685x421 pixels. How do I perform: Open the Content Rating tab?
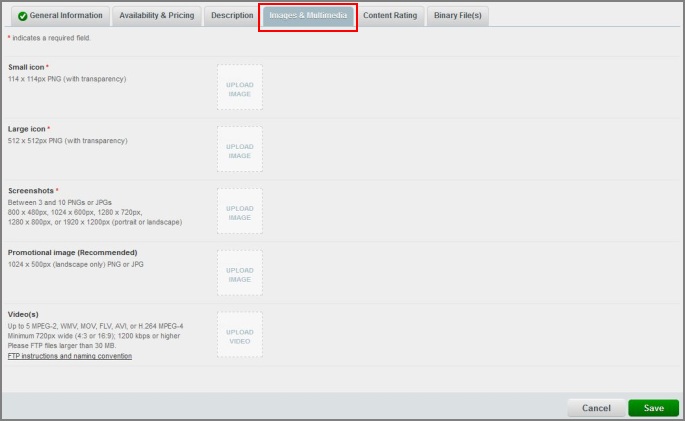click(x=390, y=16)
